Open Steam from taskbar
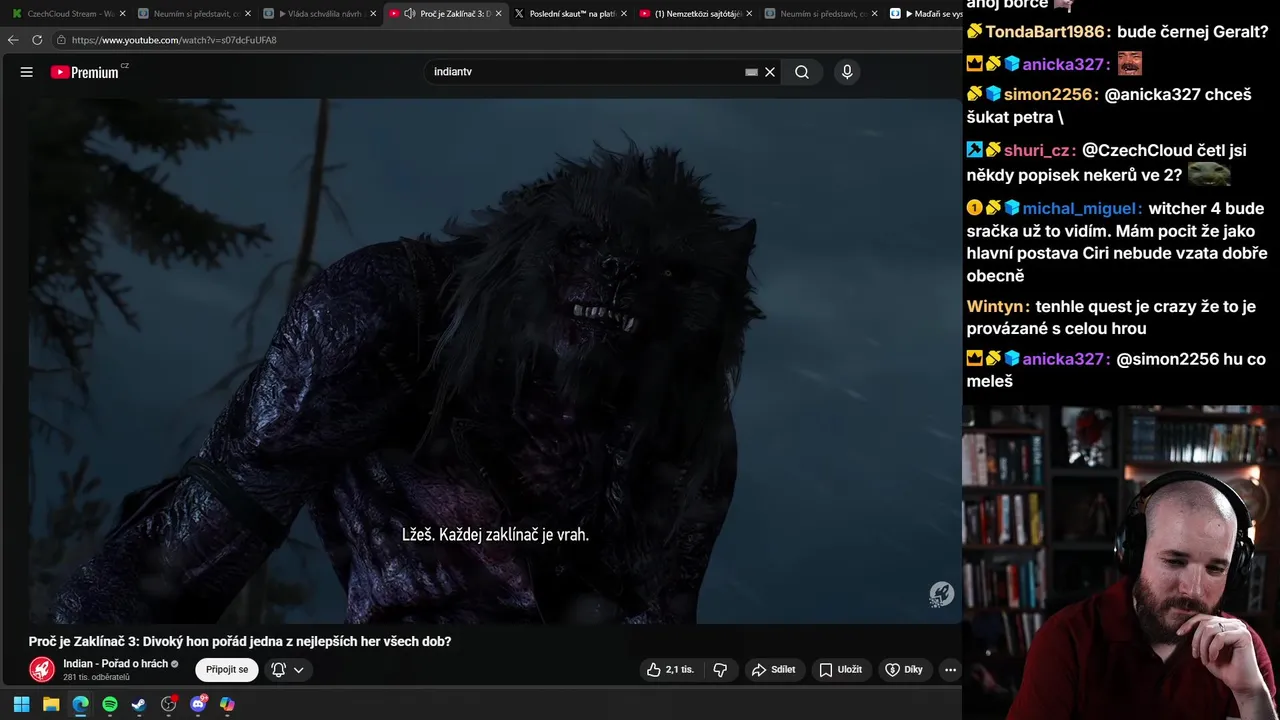Screen dimensions: 1280x720 [x=139, y=704]
